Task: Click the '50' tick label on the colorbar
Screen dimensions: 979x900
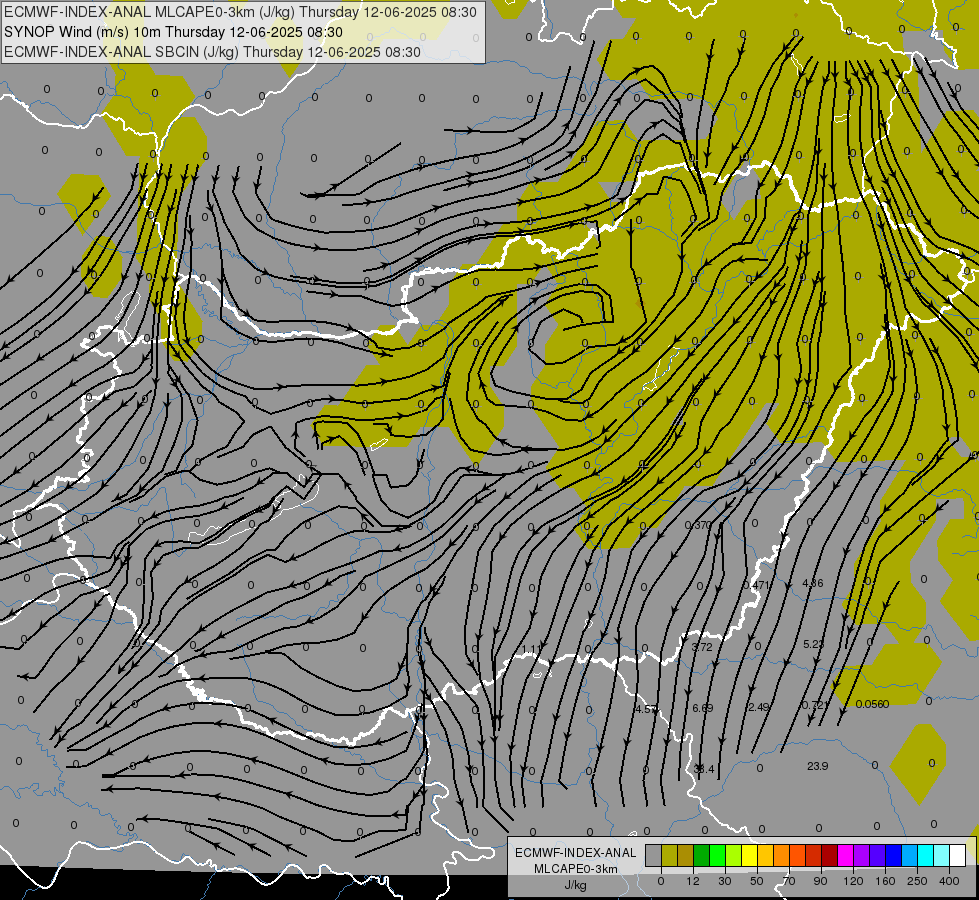Action: tap(757, 881)
